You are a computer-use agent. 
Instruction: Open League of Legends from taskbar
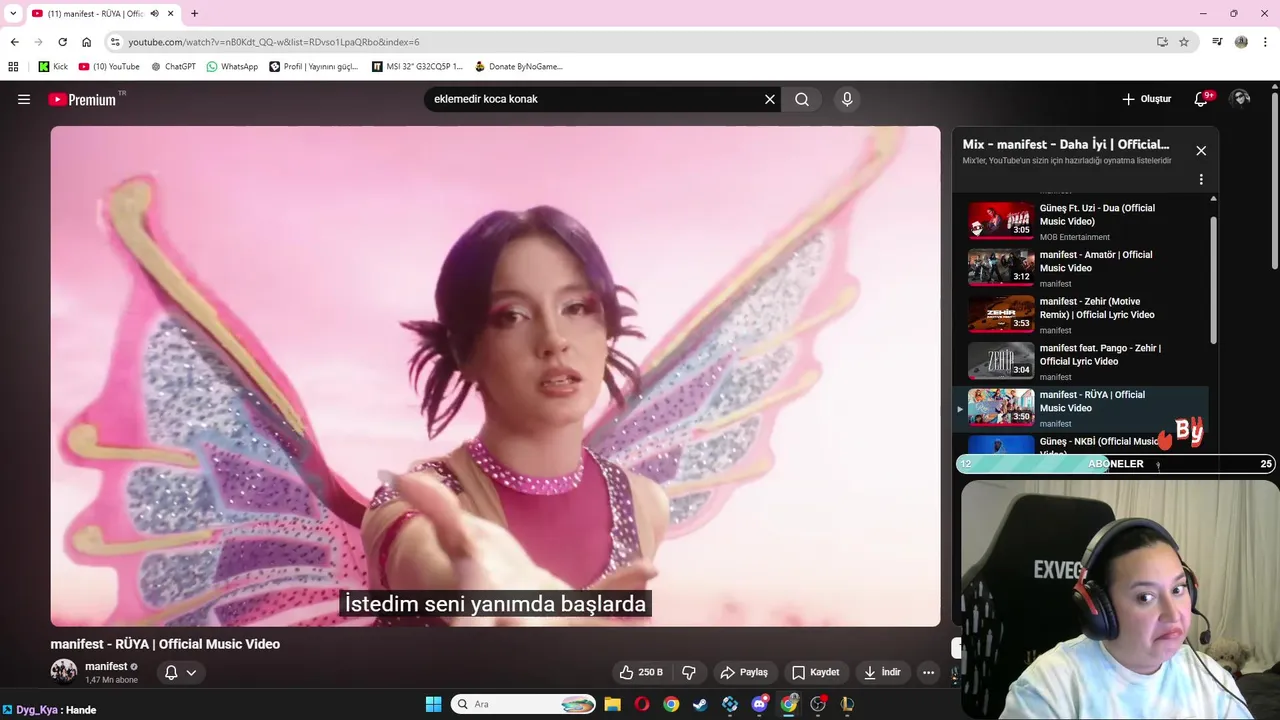point(847,704)
